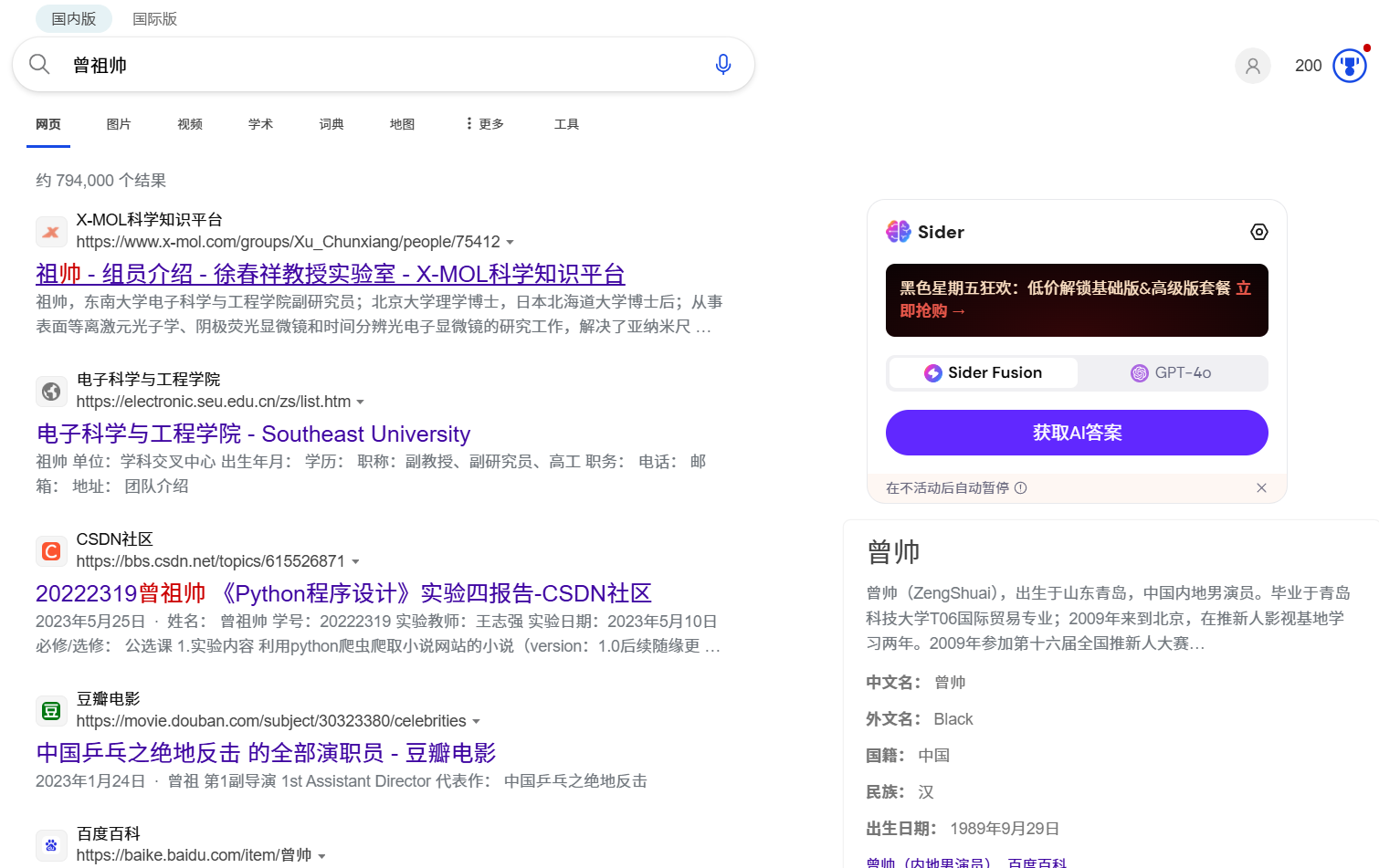Click the 200 rewards points count
The width and height of the screenshot is (1379, 868).
pyautogui.click(x=1308, y=66)
